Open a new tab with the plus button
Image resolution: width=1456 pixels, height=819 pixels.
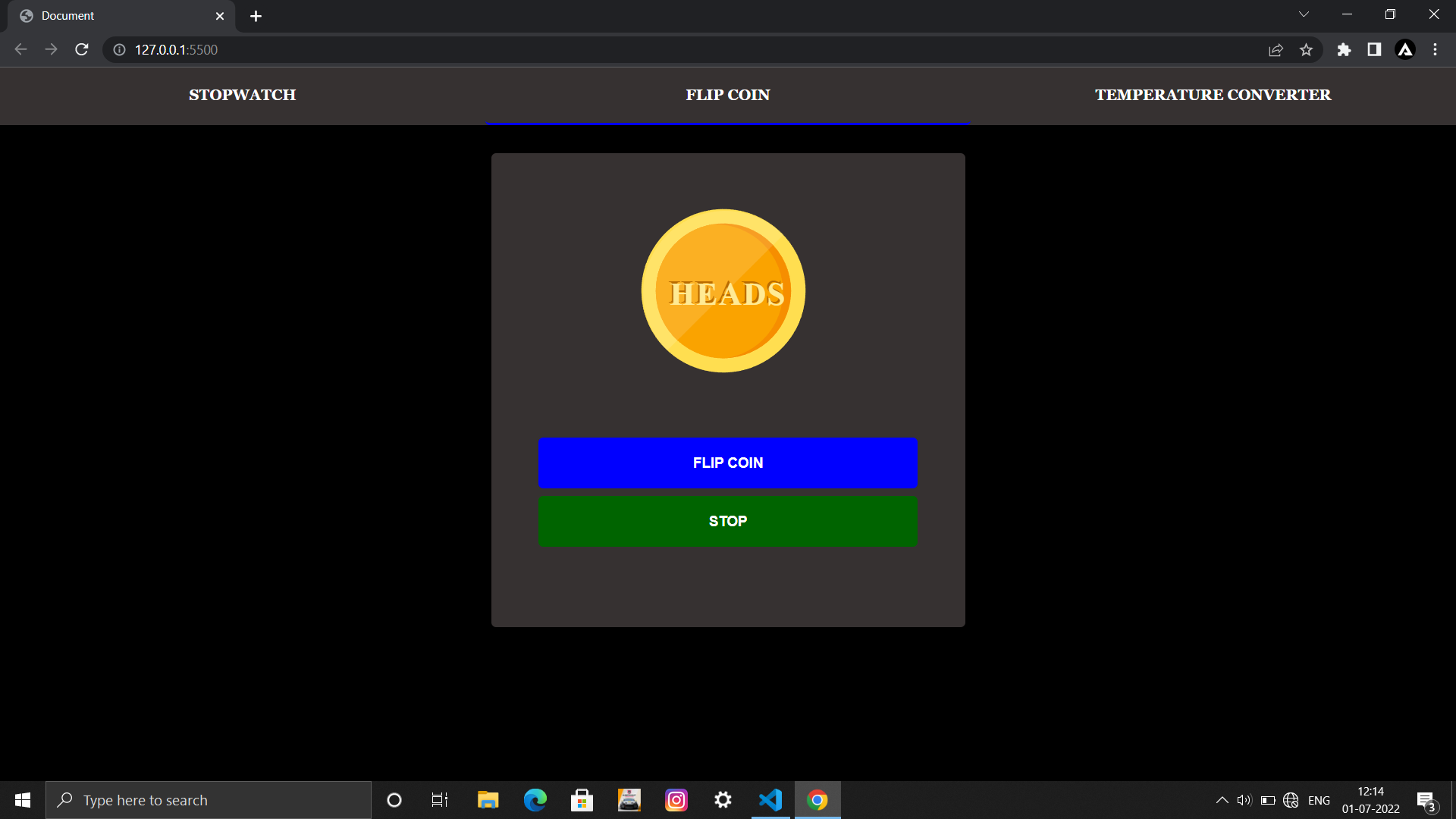(x=256, y=16)
